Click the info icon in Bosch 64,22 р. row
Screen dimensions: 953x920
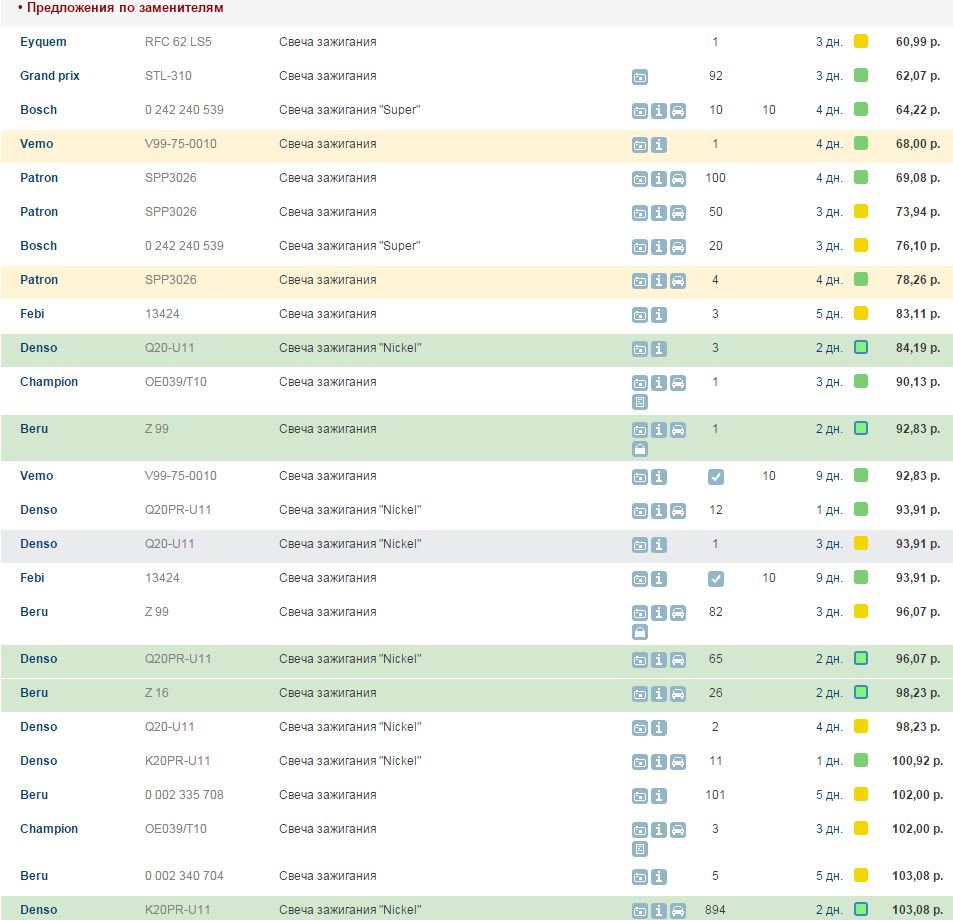click(658, 111)
